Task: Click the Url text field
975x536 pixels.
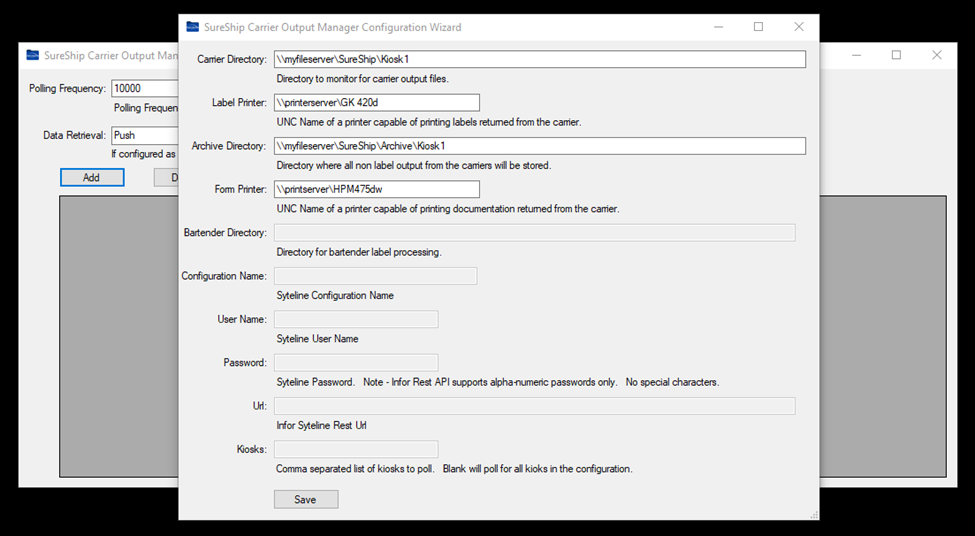Action: point(534,406)
